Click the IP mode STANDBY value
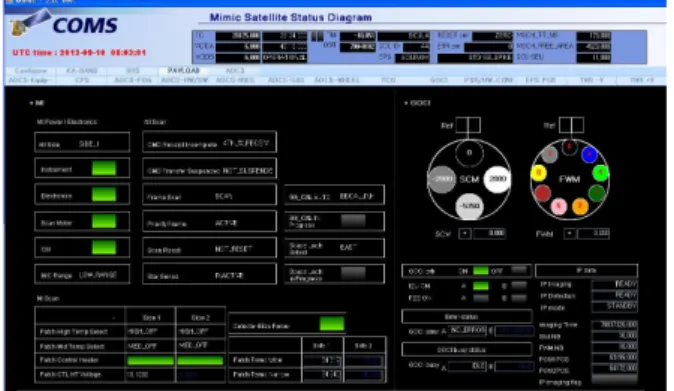The height and width of the screenshot is (391, 674). tap(615, 306)
